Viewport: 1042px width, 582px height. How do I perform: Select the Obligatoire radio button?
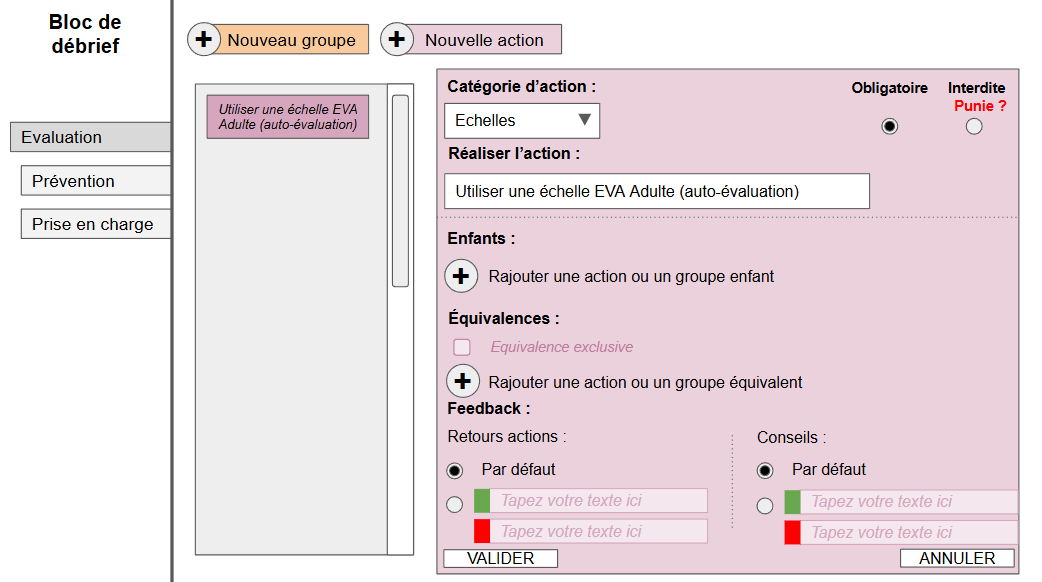click(x=890, y=126)
